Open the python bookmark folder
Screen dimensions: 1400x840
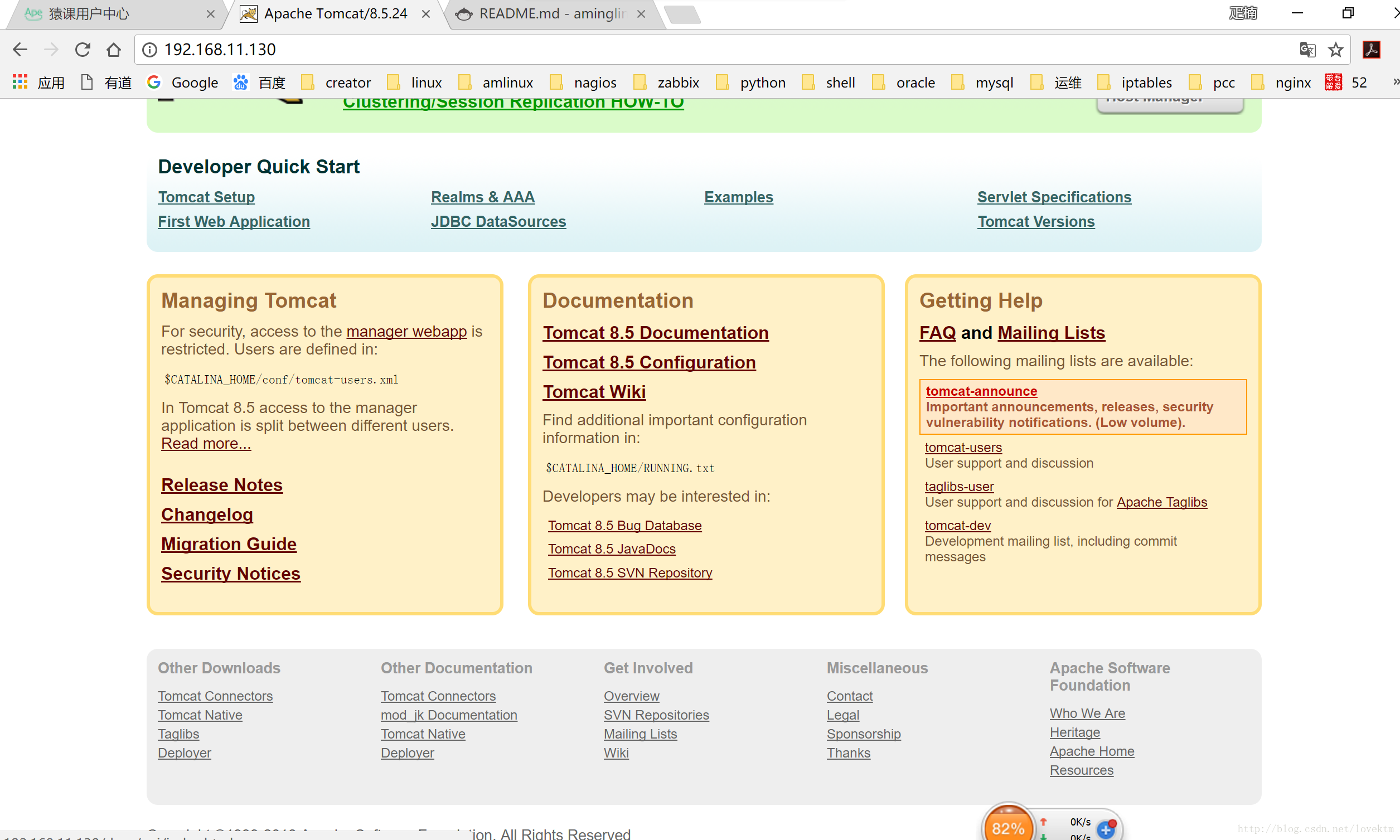tap(750, 82)
